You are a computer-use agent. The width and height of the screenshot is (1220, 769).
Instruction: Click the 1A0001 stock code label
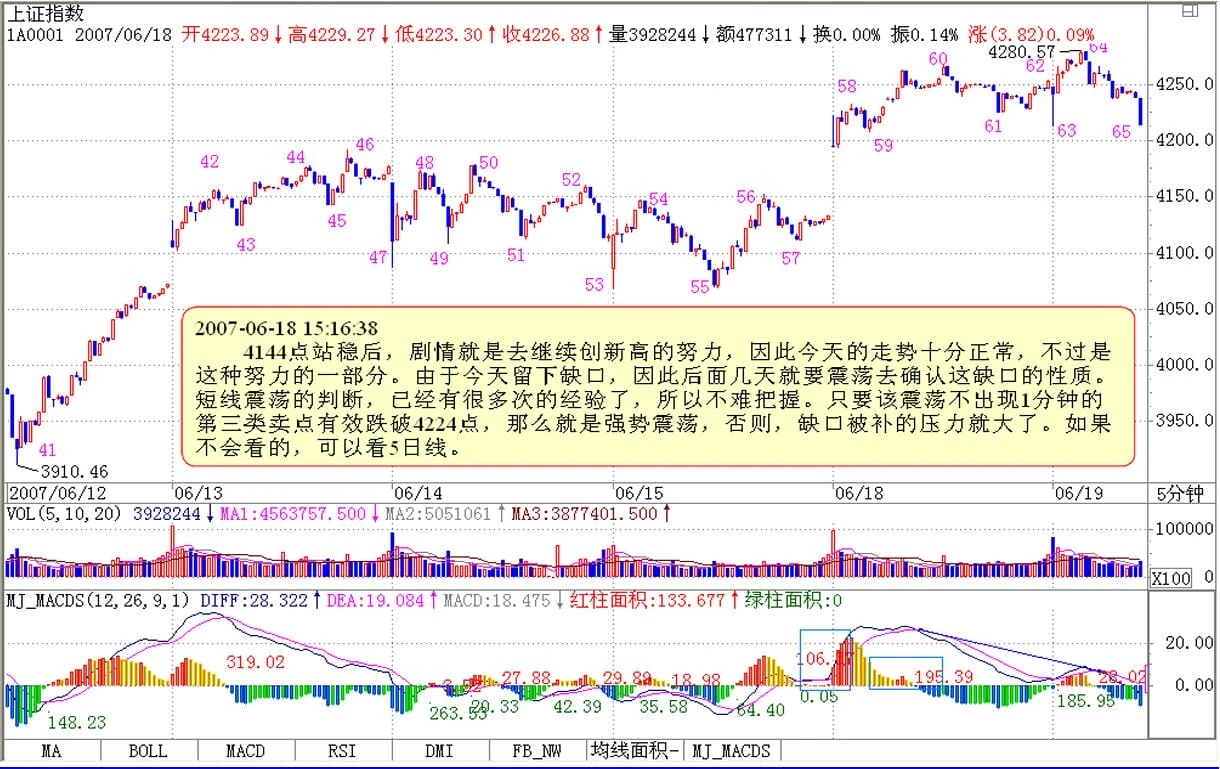click(x=36, y=34)
